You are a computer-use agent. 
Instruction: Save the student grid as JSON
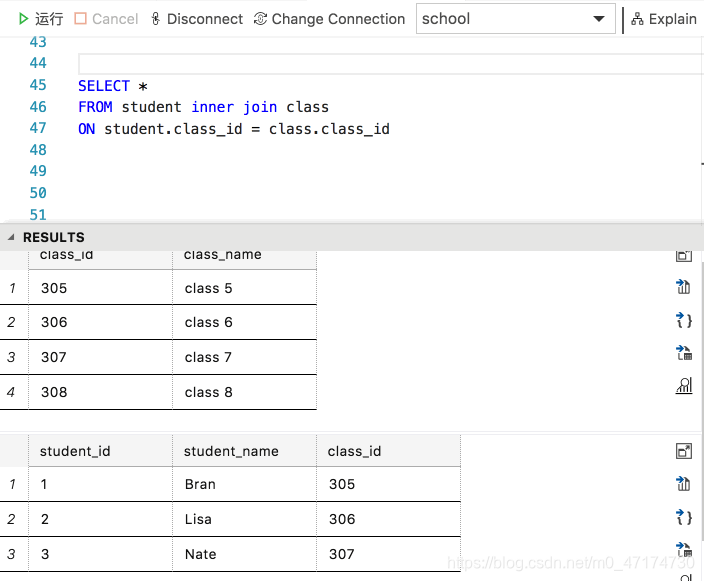[x=683, y=517]
